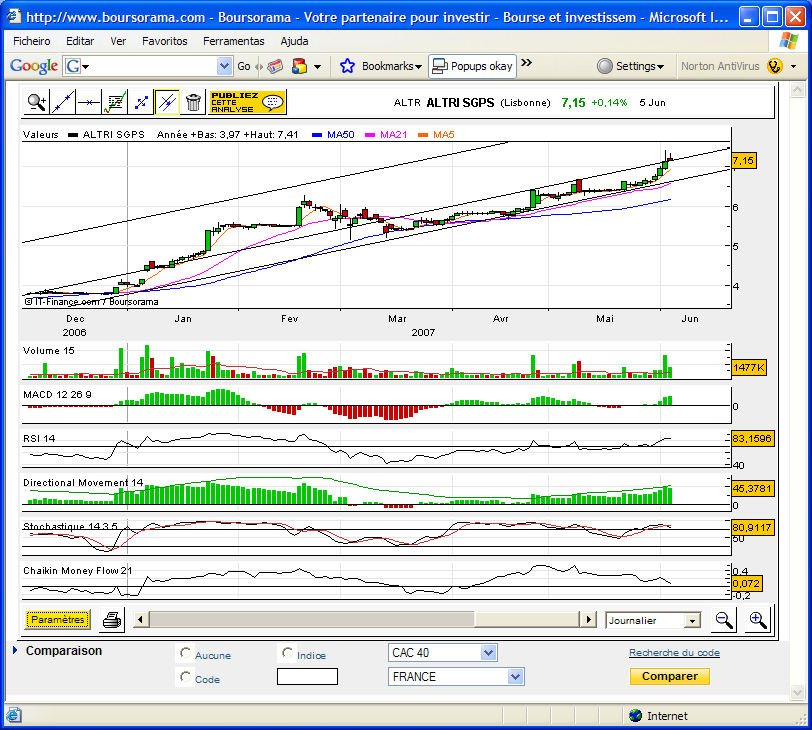Click the Norton AntiVirus yellow icon
Viewport: 812px width, 730px height.
click(x=775, y=66)
